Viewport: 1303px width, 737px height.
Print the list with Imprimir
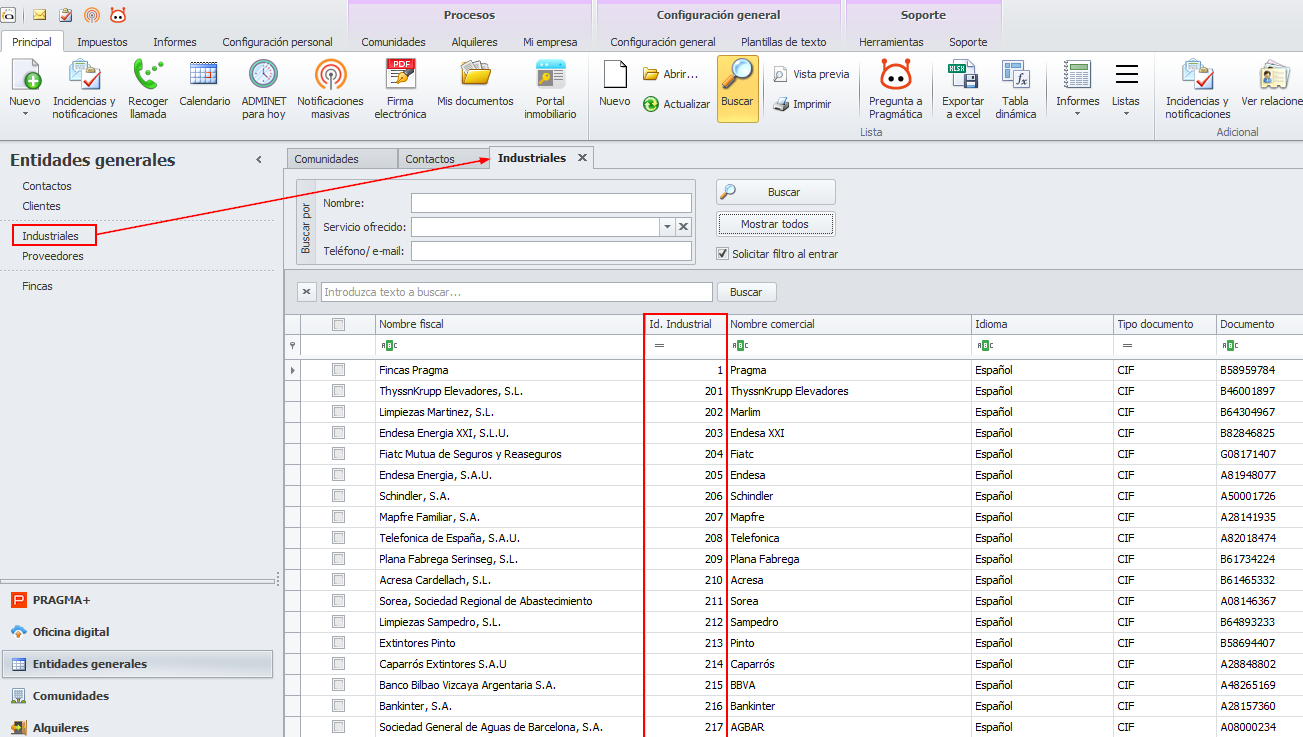(802, 104)
